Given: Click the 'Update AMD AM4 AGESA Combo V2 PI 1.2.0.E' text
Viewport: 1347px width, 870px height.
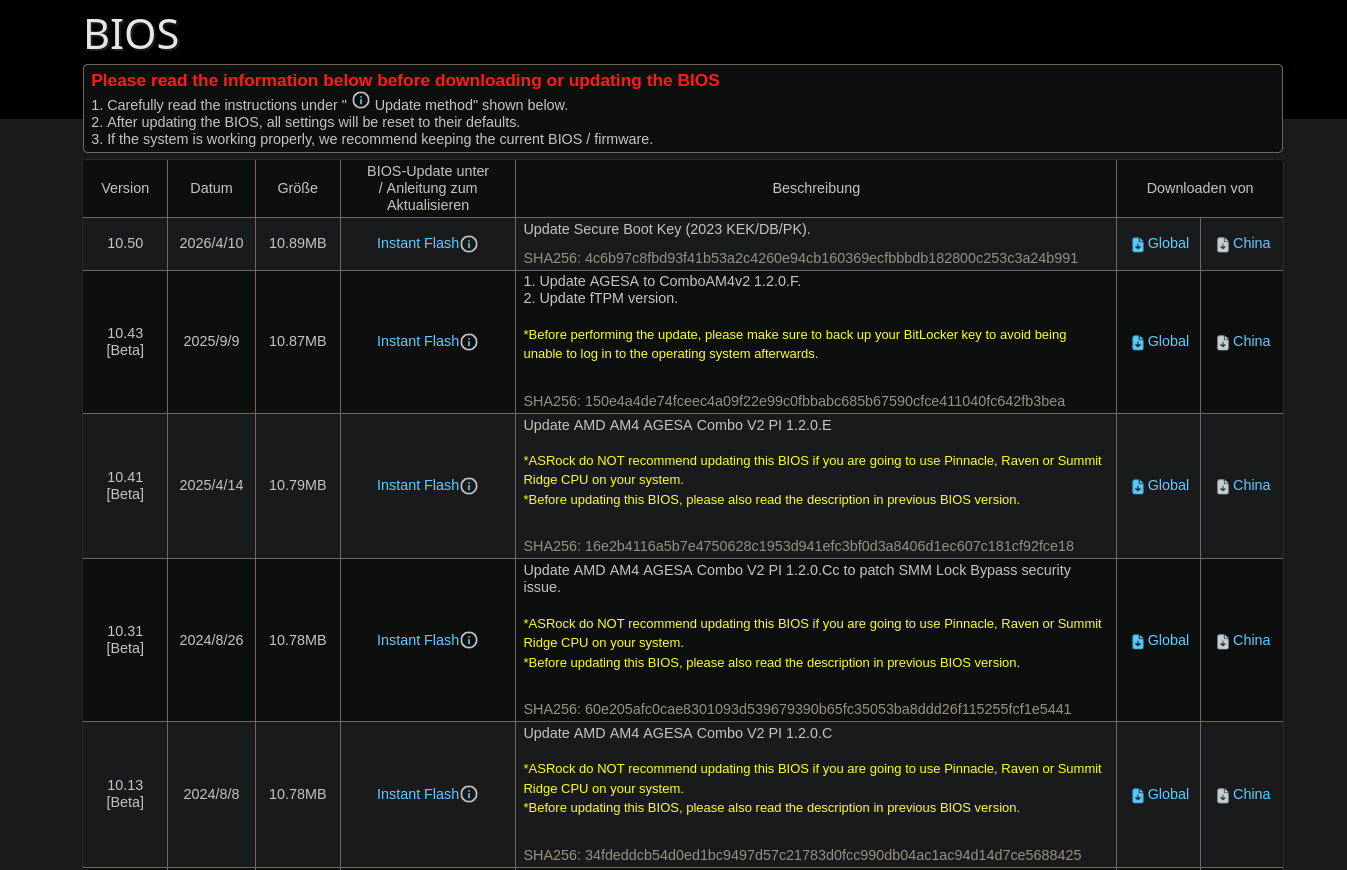Looking at the screenshot, I should click(677, 425).
